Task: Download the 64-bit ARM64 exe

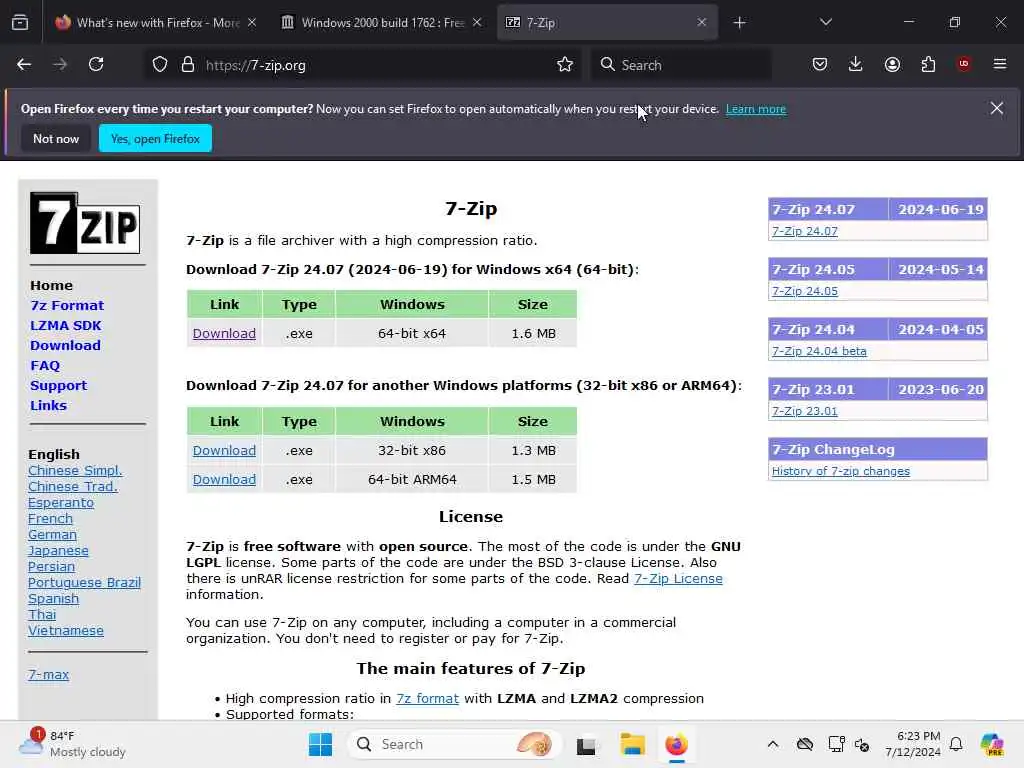Action: click(x=224, y=479)
